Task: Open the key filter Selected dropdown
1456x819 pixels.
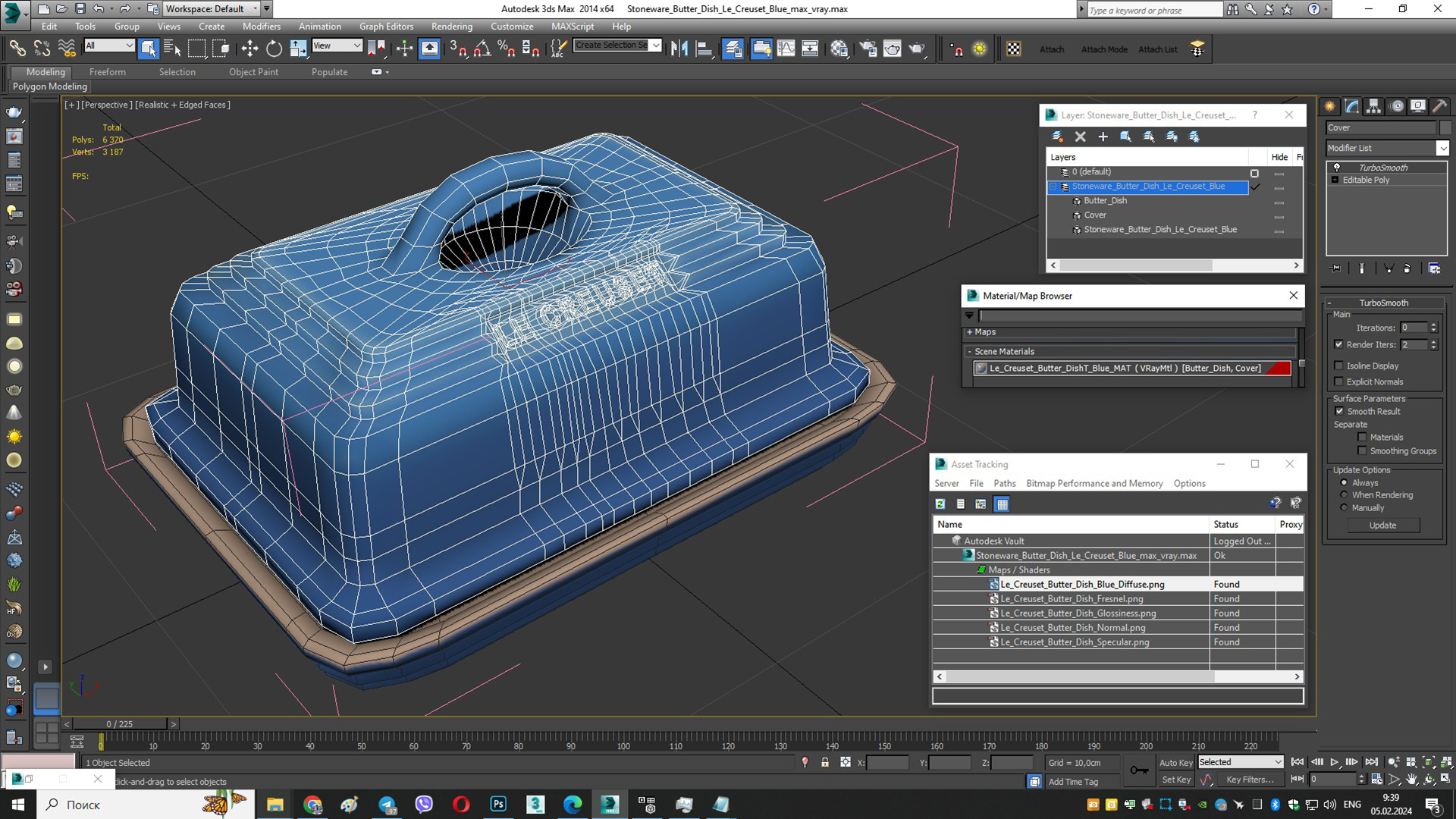Action: click(1241, 762)
